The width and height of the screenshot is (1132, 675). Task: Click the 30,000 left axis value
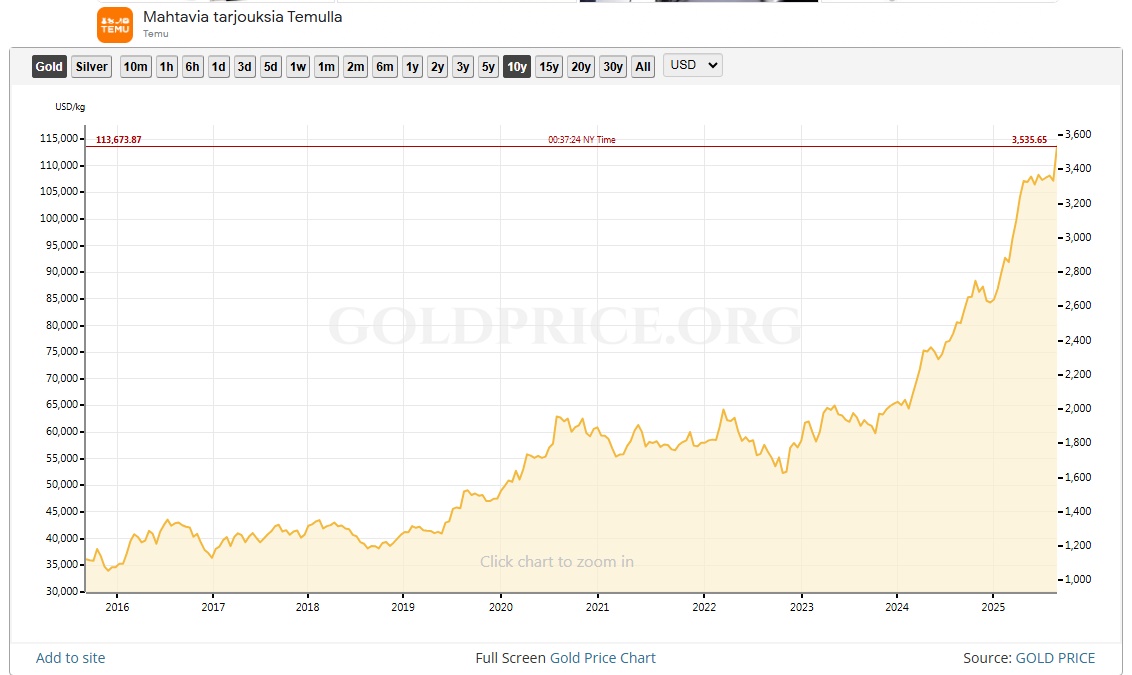coord(61,591)
